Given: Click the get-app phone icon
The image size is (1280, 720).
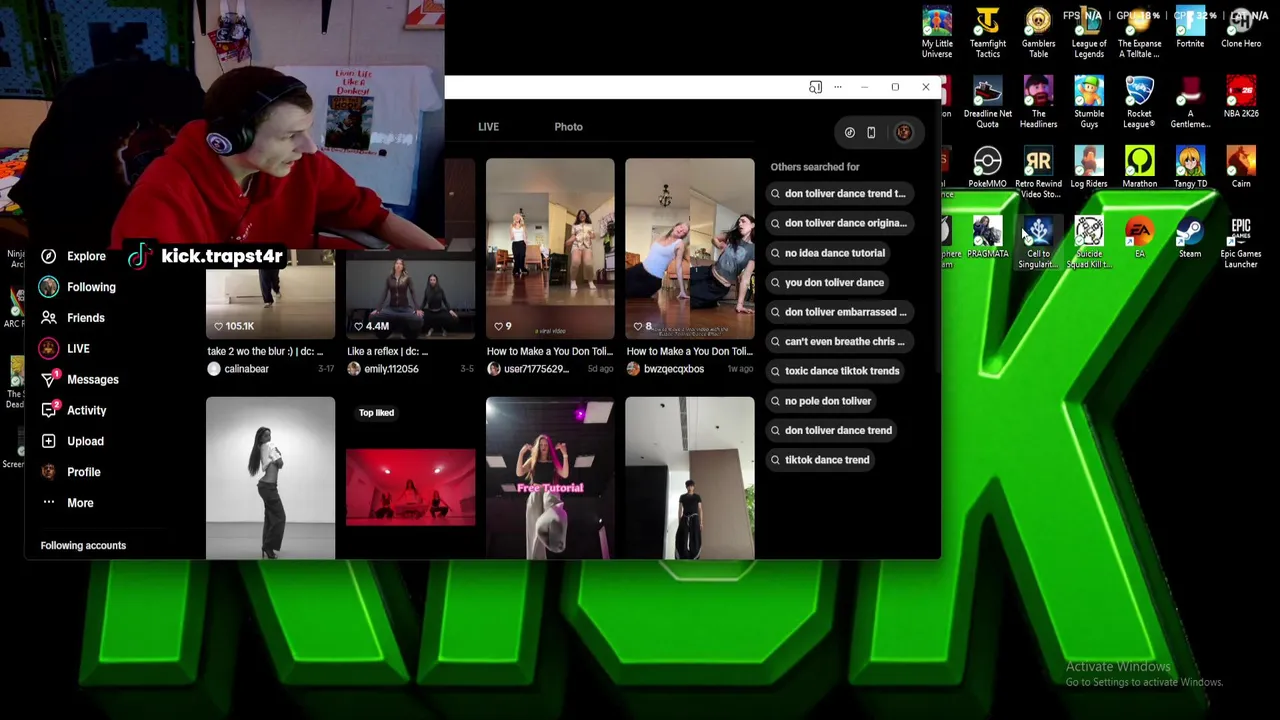Looking at the screenshot, I should coord(871,132).
